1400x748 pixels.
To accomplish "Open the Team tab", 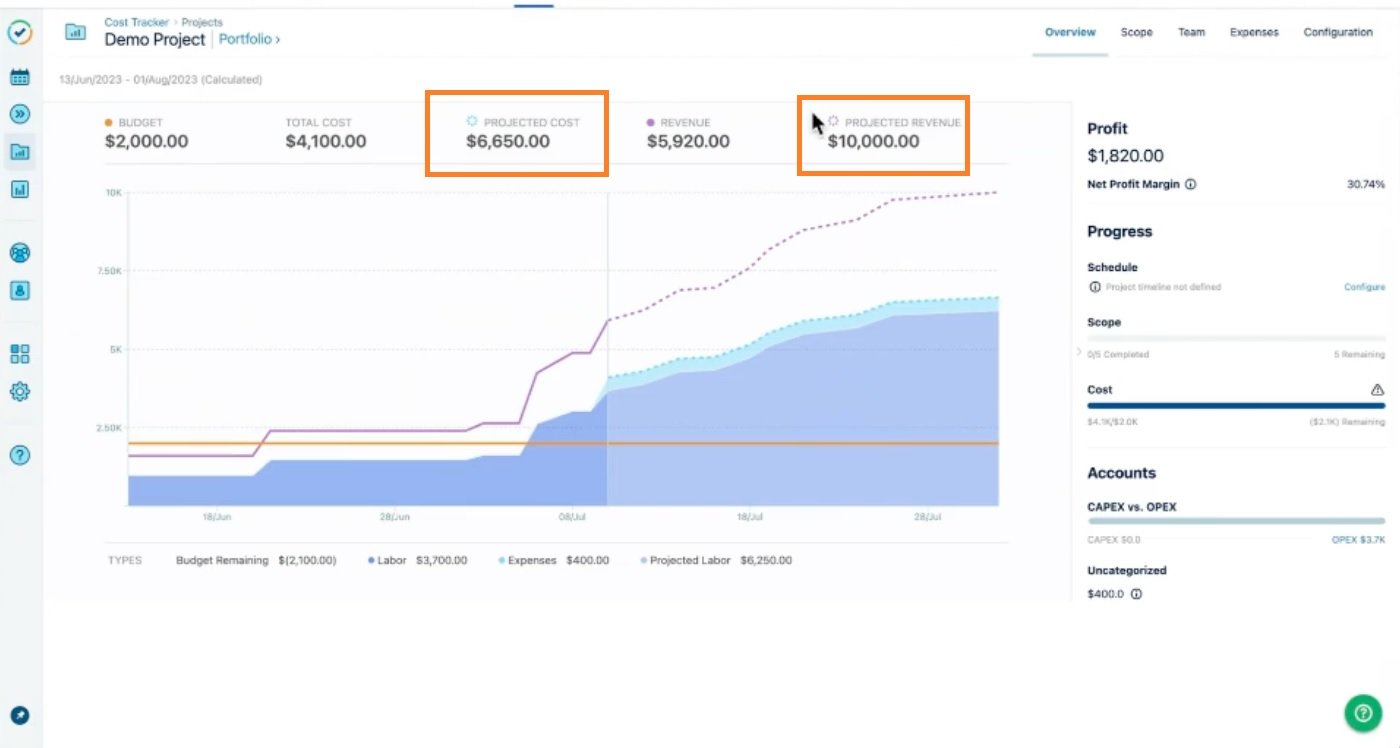I will point(1191,32).
